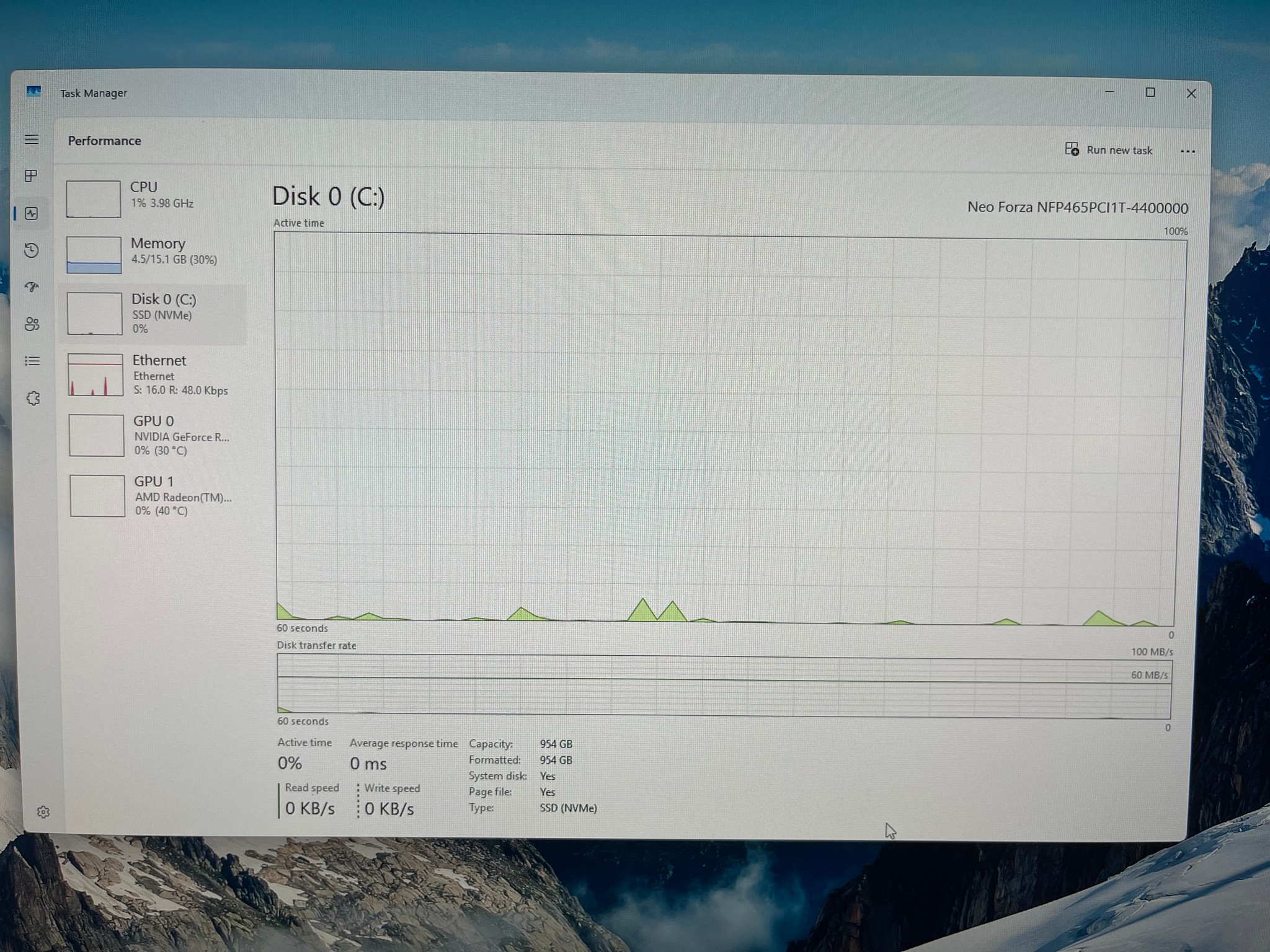Open the hamburger navigation menu
The width and height of the screenshot is (1270, 952).
pos(32,139)
